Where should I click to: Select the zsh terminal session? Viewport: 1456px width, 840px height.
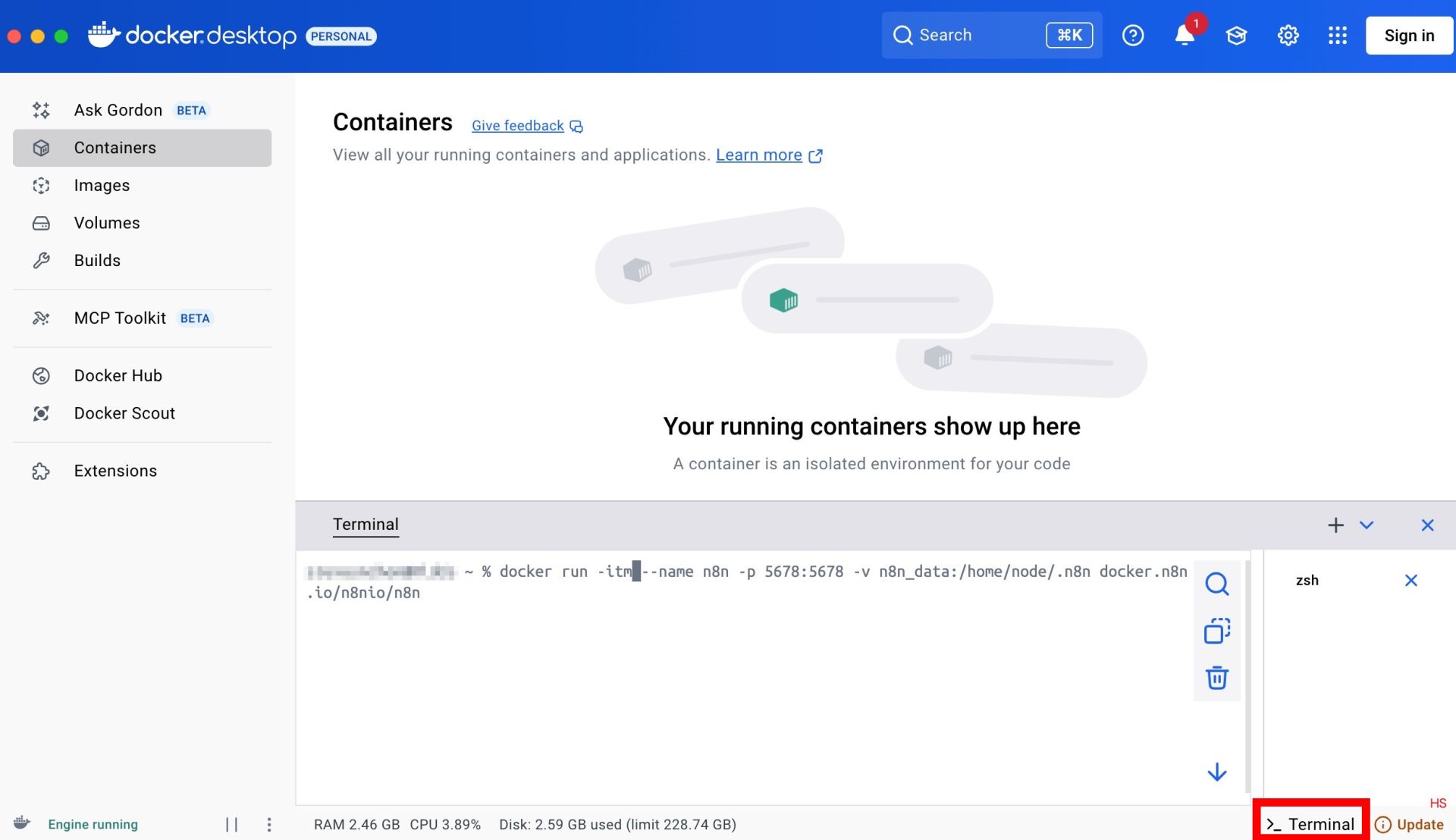click(1307, 580)
